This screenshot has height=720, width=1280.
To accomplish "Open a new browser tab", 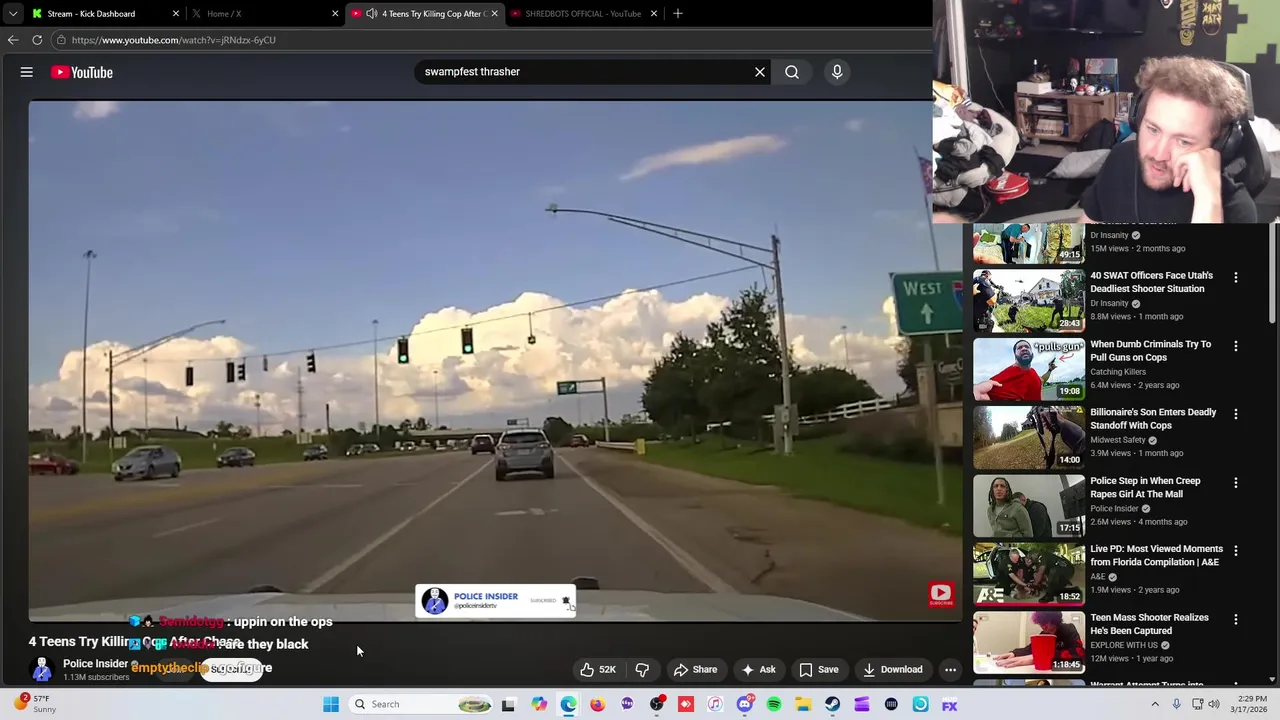I will point(678,14).
